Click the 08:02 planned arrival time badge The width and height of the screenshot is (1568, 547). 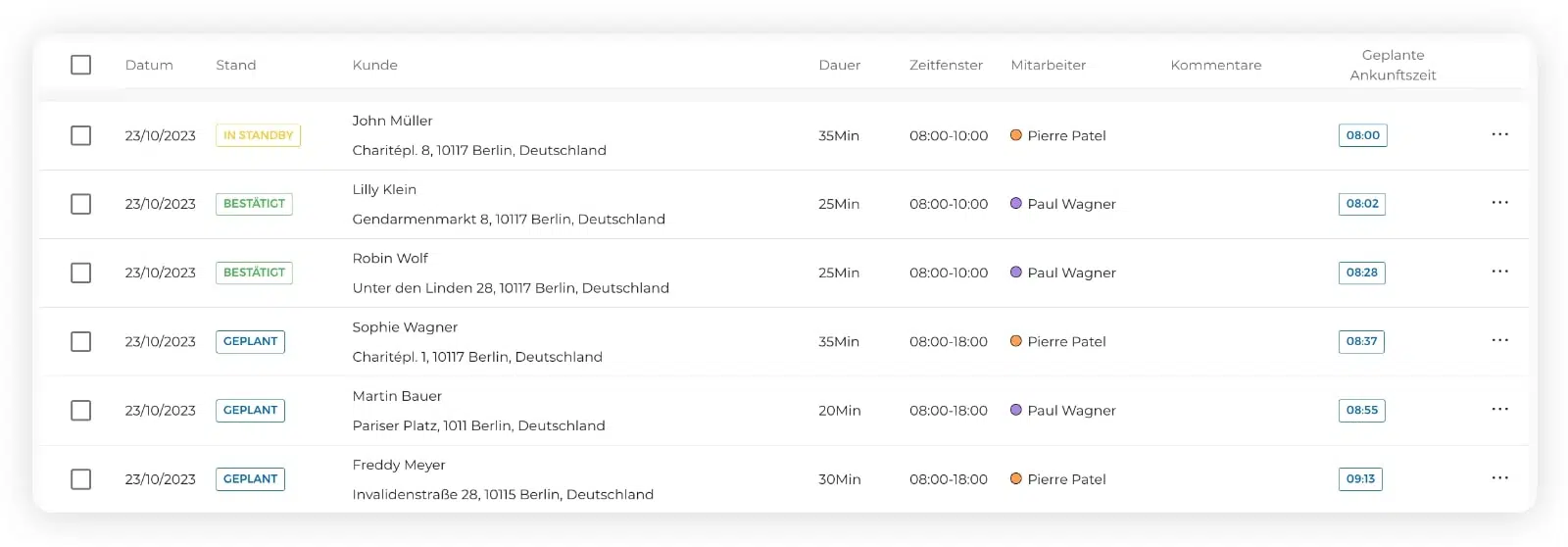click(x=1362, y=204)
